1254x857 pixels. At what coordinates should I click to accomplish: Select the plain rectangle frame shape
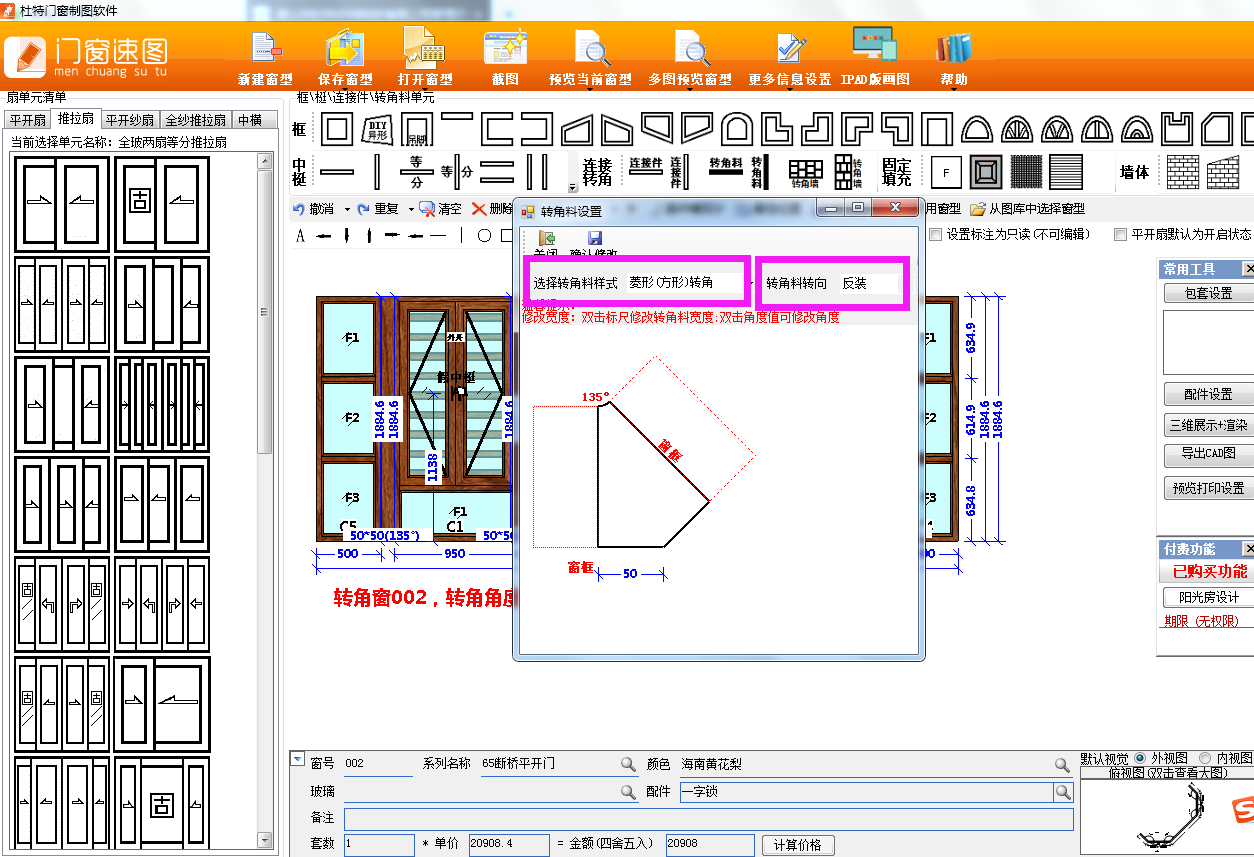336,129
